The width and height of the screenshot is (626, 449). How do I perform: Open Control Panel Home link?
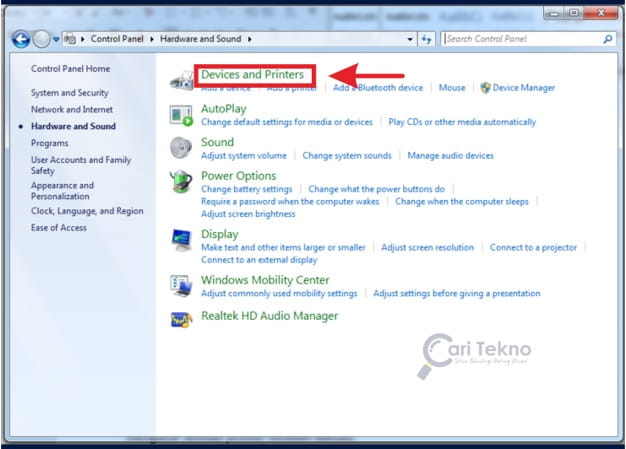71,69
